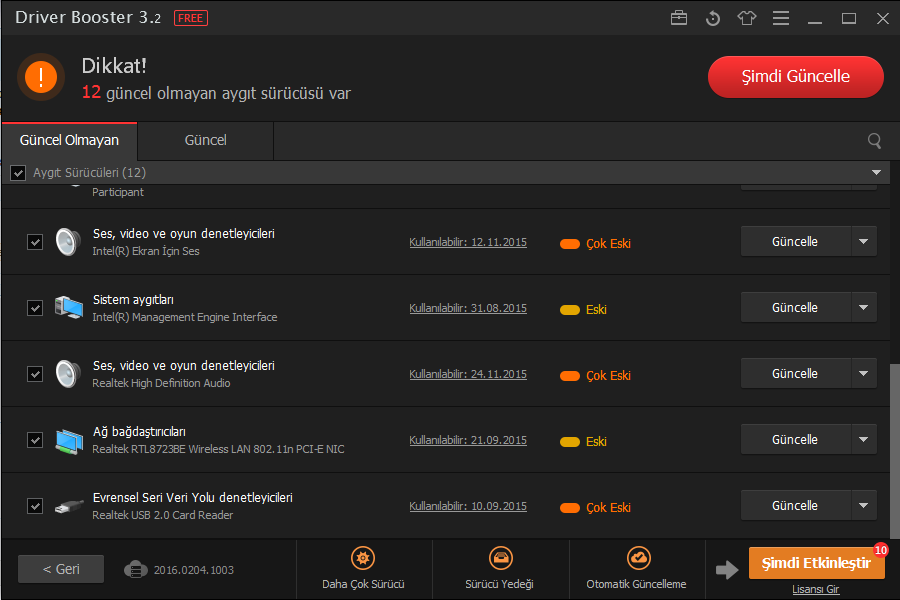Click the Daha Çok Sürücü gear icon
The image size is (900, 600).
(363, 558)
